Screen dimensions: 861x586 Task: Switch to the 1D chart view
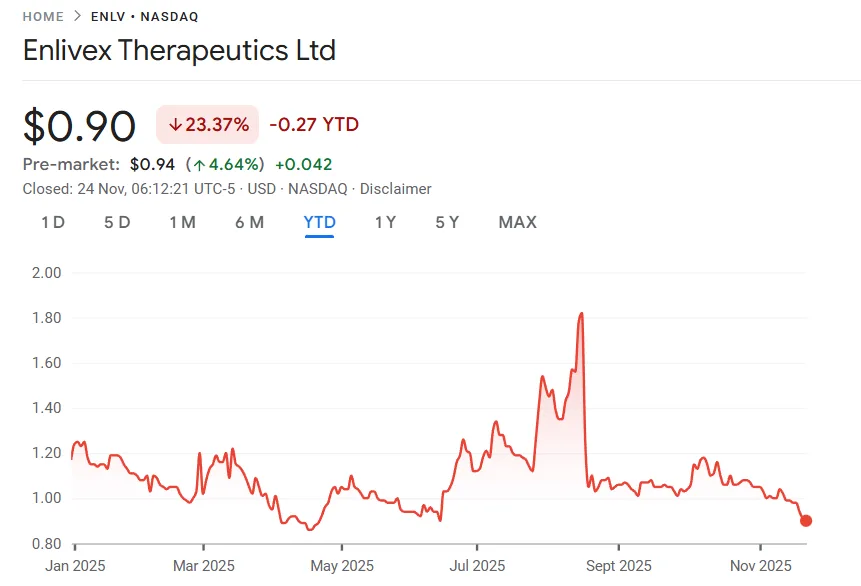pyautogui.click(x=52, y=222)
